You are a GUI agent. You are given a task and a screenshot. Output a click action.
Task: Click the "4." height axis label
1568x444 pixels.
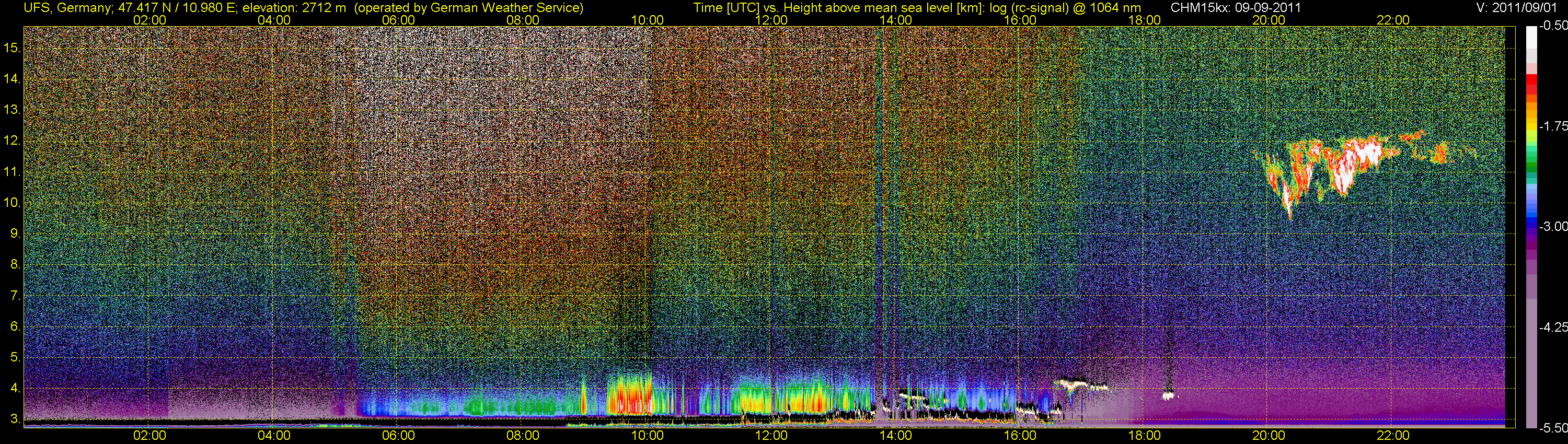coord(15,389)
